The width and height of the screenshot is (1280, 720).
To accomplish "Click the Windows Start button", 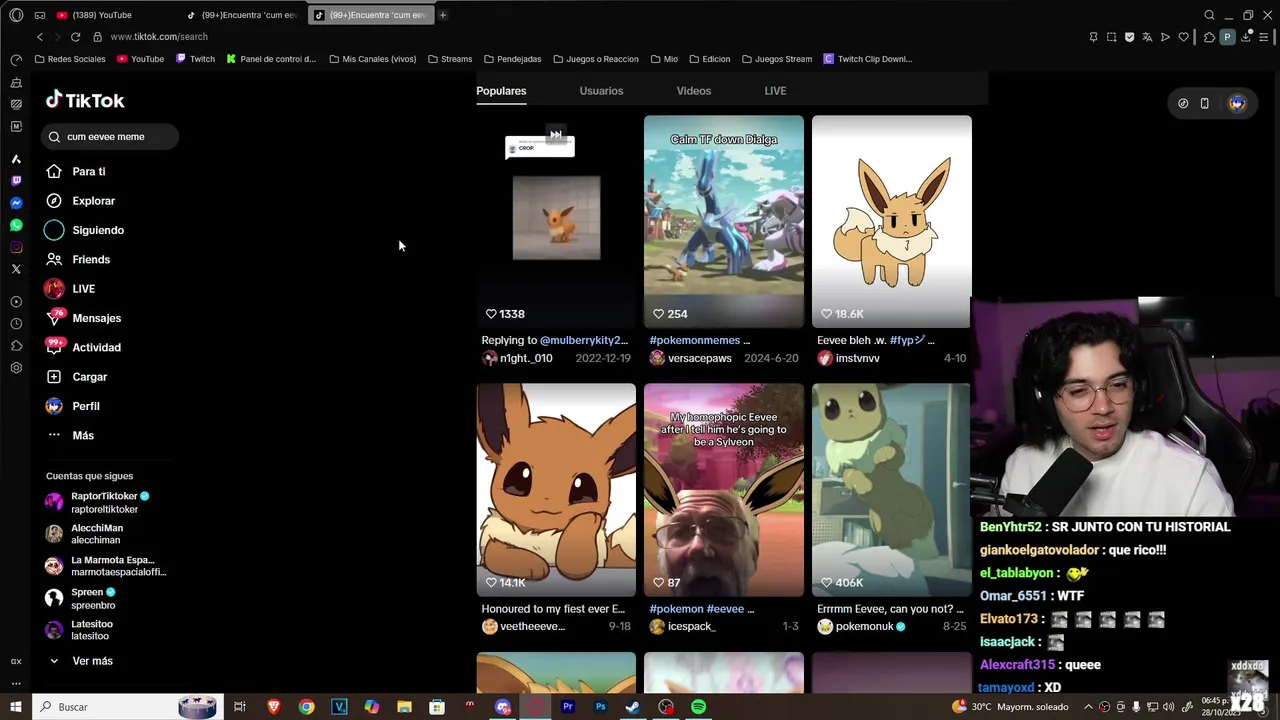I will tap(16, 707).
